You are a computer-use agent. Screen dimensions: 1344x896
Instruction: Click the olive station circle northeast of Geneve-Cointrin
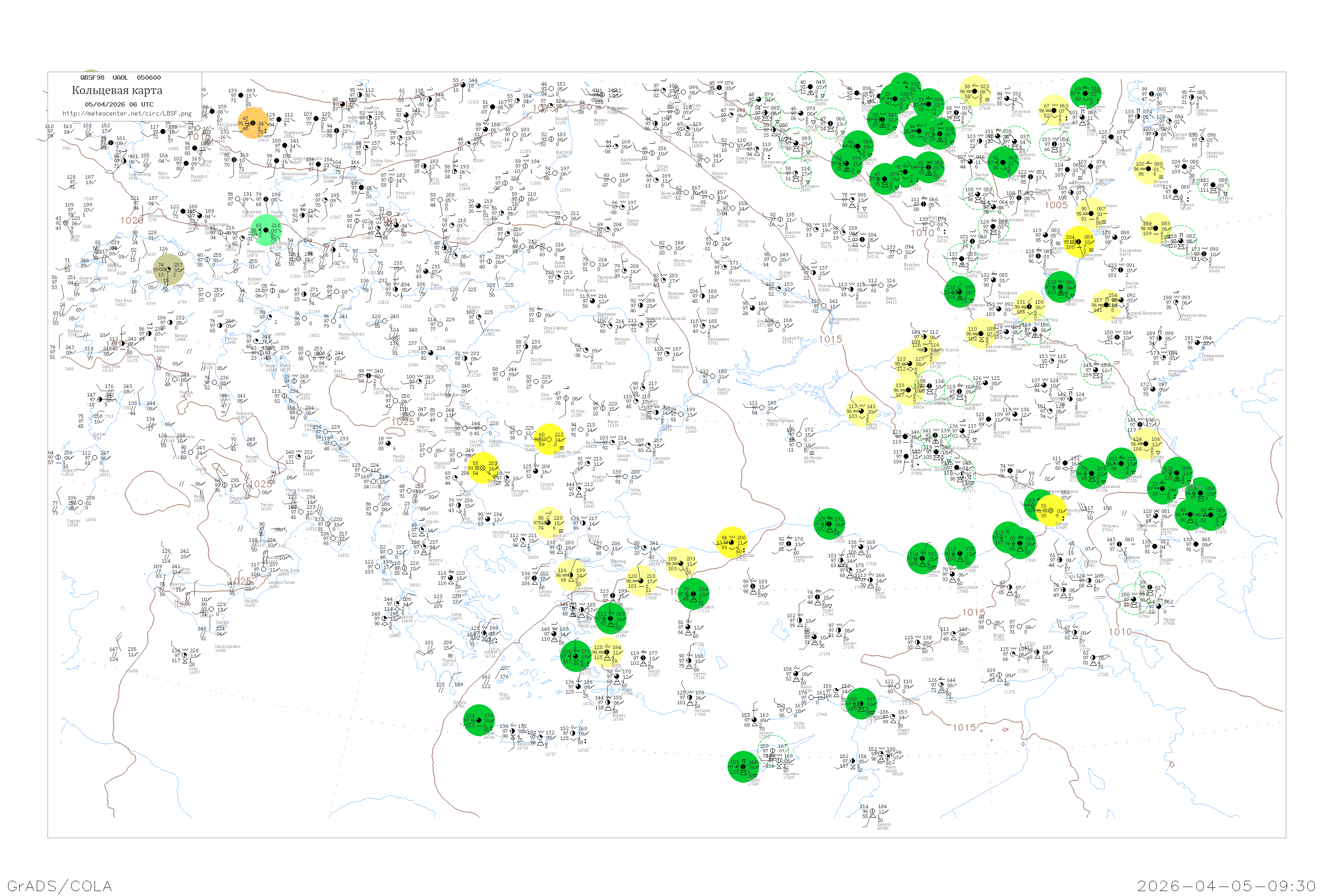168,269
